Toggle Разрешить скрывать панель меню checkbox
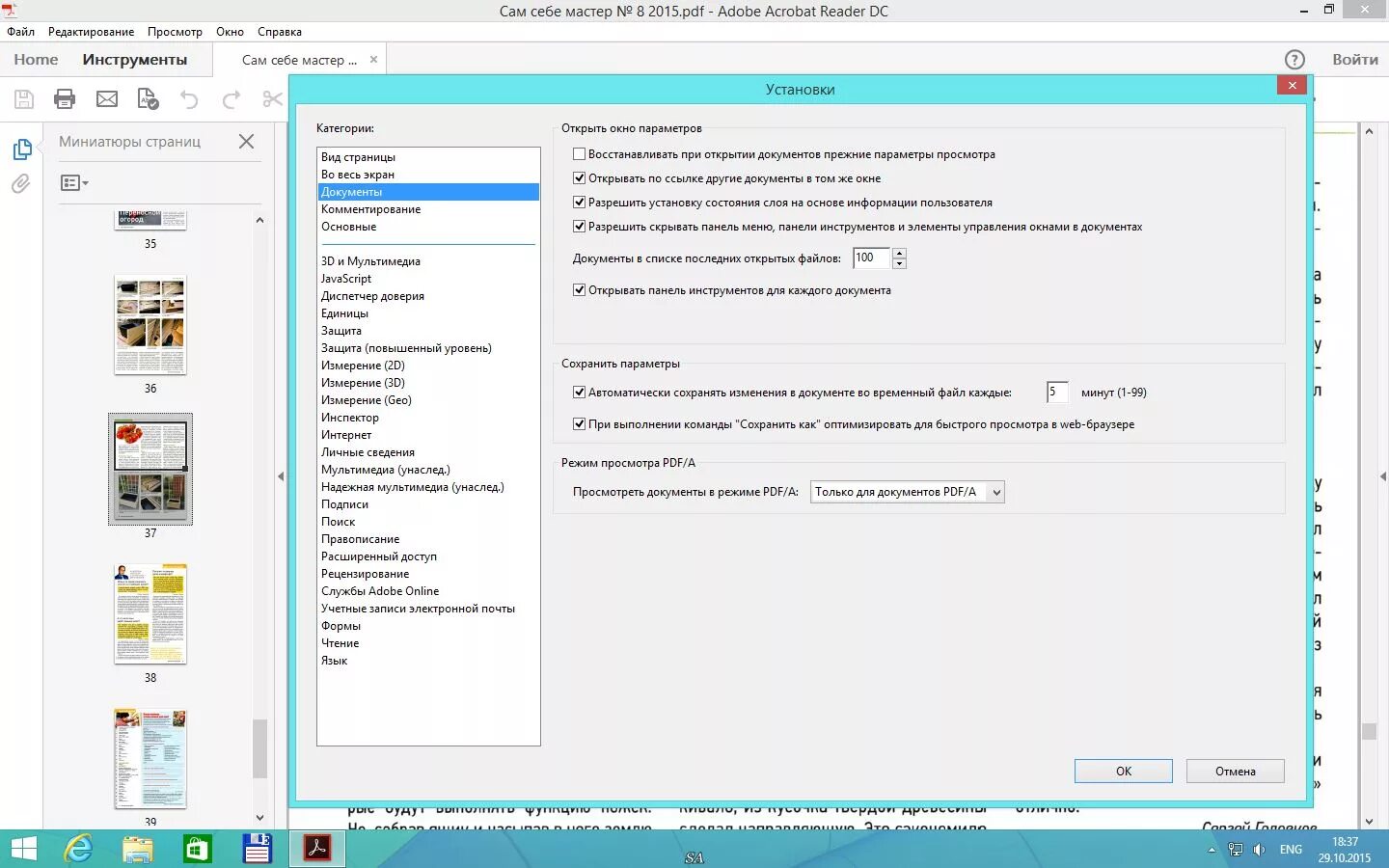 pyautogui.click(x=580, y=227)
